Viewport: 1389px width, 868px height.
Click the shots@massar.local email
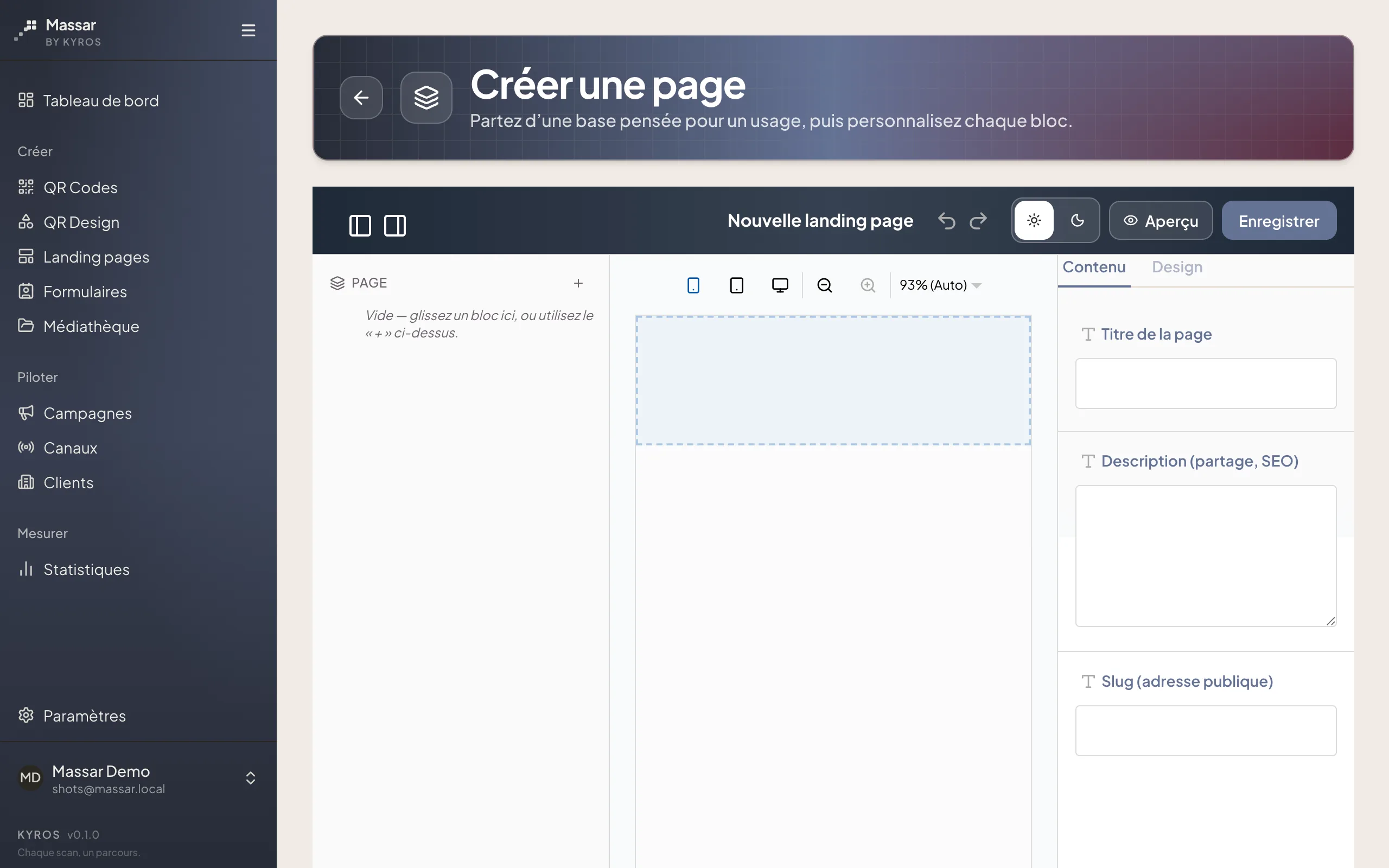click(109, 789)
